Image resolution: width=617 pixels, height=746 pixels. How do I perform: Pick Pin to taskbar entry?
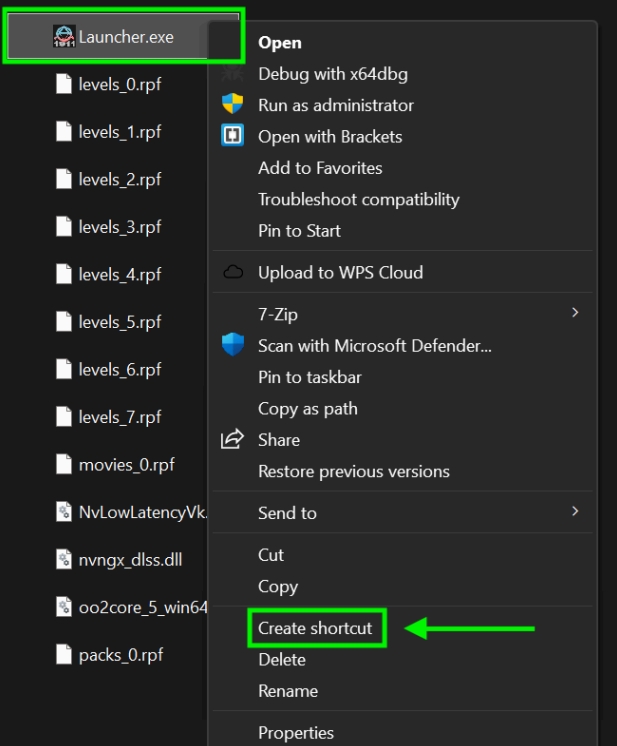point(310,377)
